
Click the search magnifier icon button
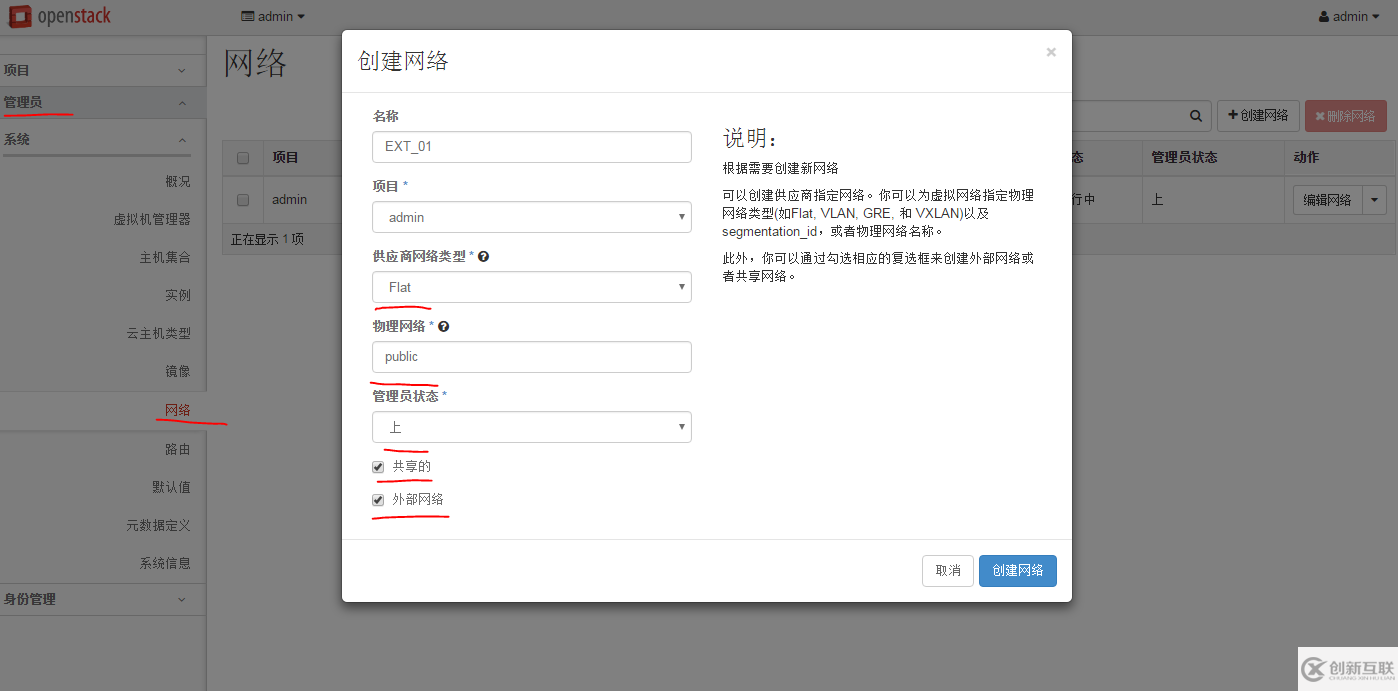tap(1196, 116)
